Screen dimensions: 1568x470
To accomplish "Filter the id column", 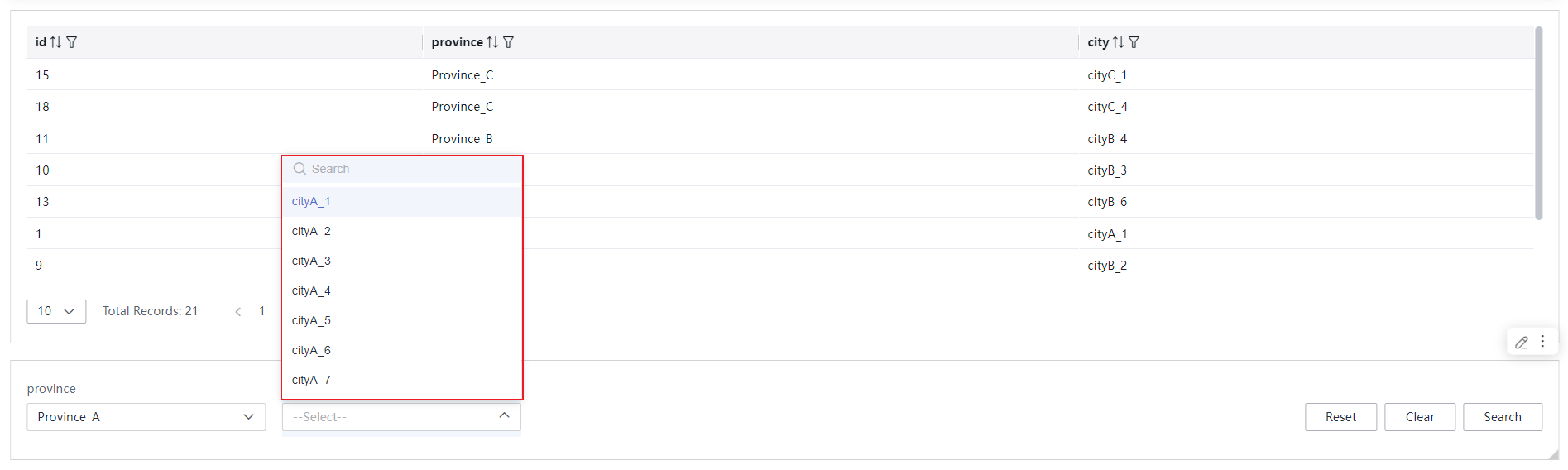I will click(72, 42).
